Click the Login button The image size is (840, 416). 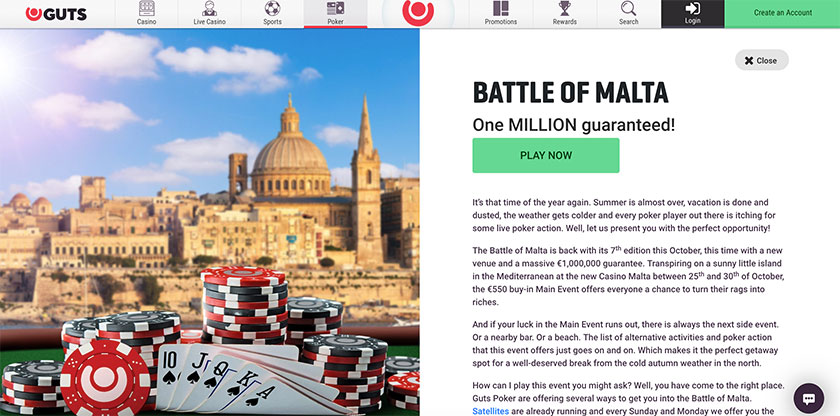tap(693, 14)
